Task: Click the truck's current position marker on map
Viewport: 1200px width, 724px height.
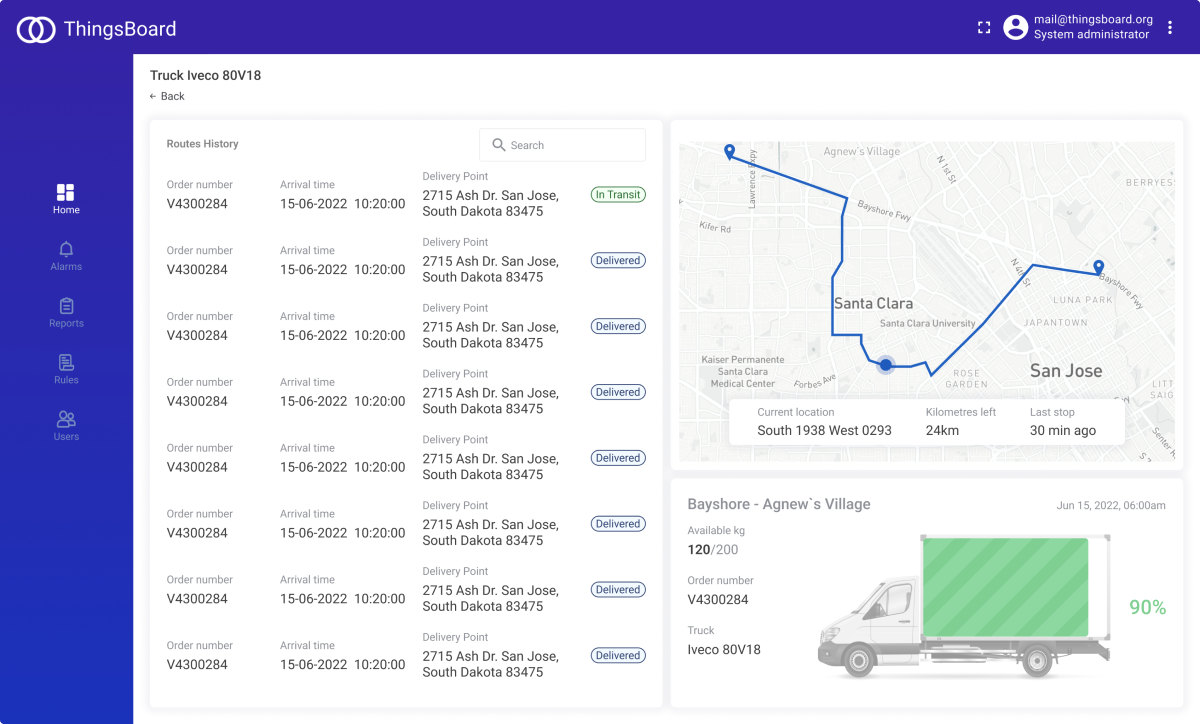Action: [885, 365]
